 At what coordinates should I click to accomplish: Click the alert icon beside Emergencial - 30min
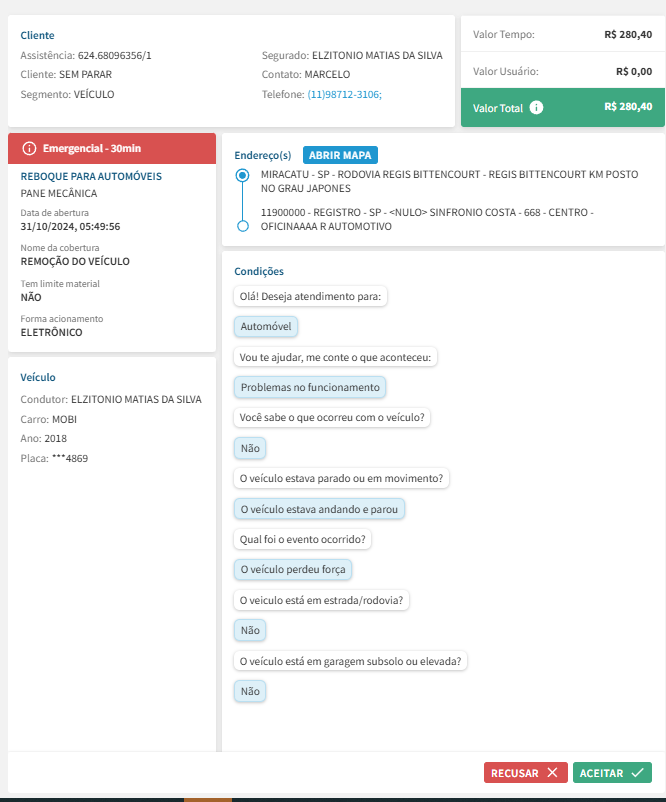[x=30, y=148]
